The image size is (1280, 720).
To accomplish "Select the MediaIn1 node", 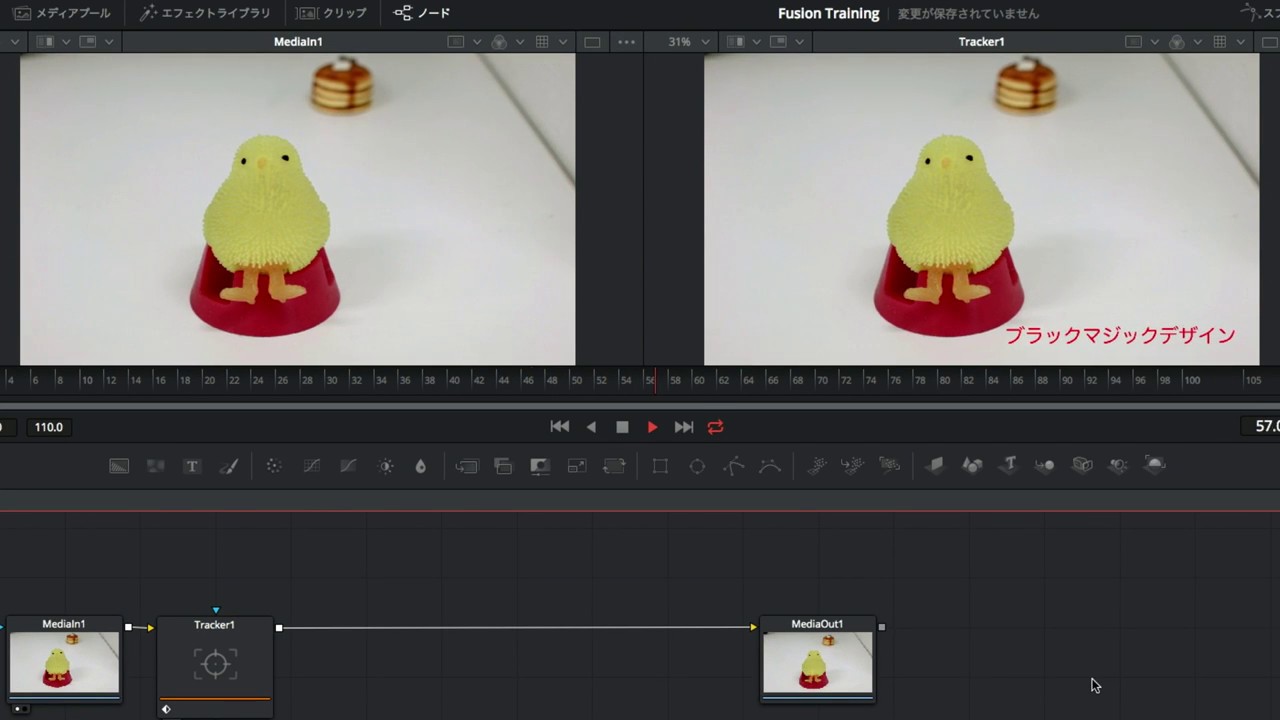I will coord(64,659).
